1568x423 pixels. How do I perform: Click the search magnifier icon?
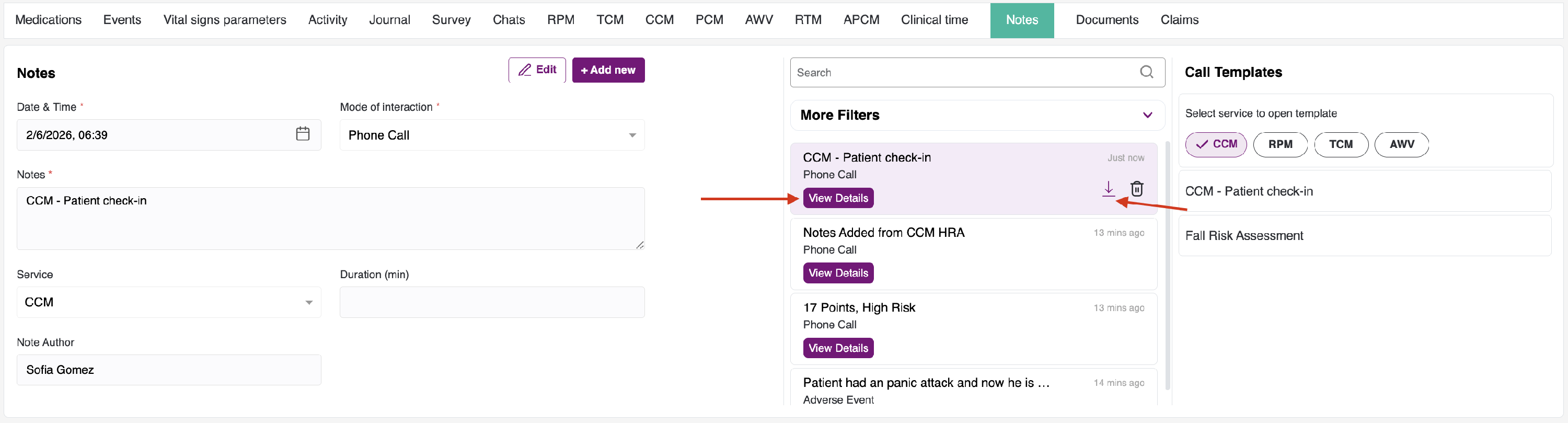click(x=1146, y=73)
